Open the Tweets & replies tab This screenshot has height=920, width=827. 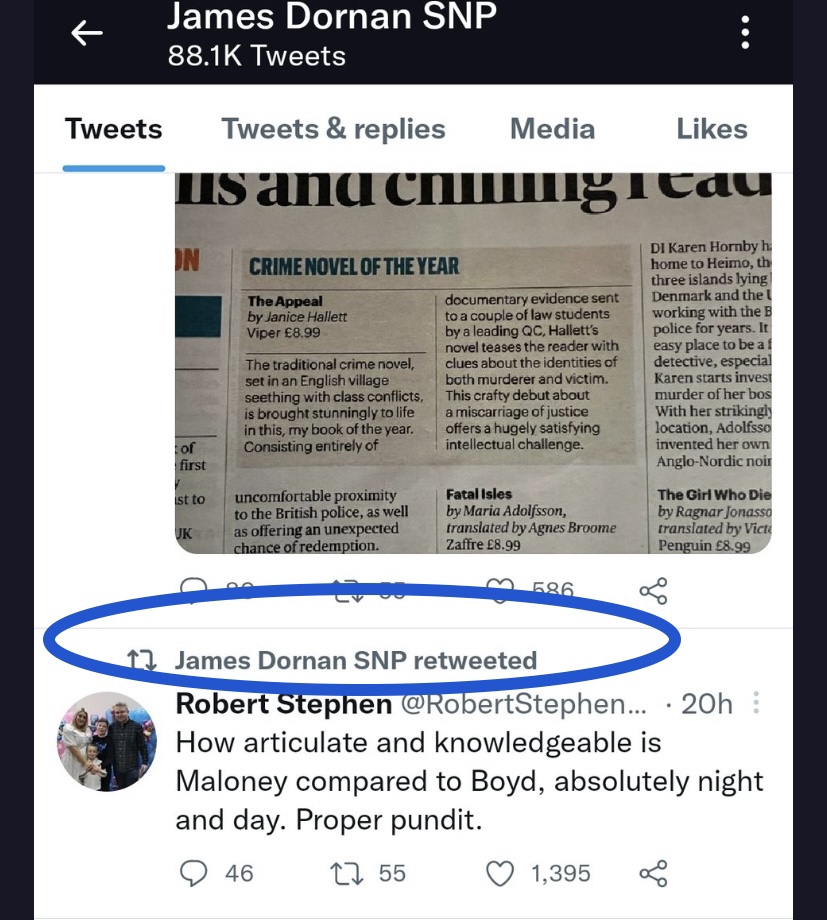click(x=333, y=129)
